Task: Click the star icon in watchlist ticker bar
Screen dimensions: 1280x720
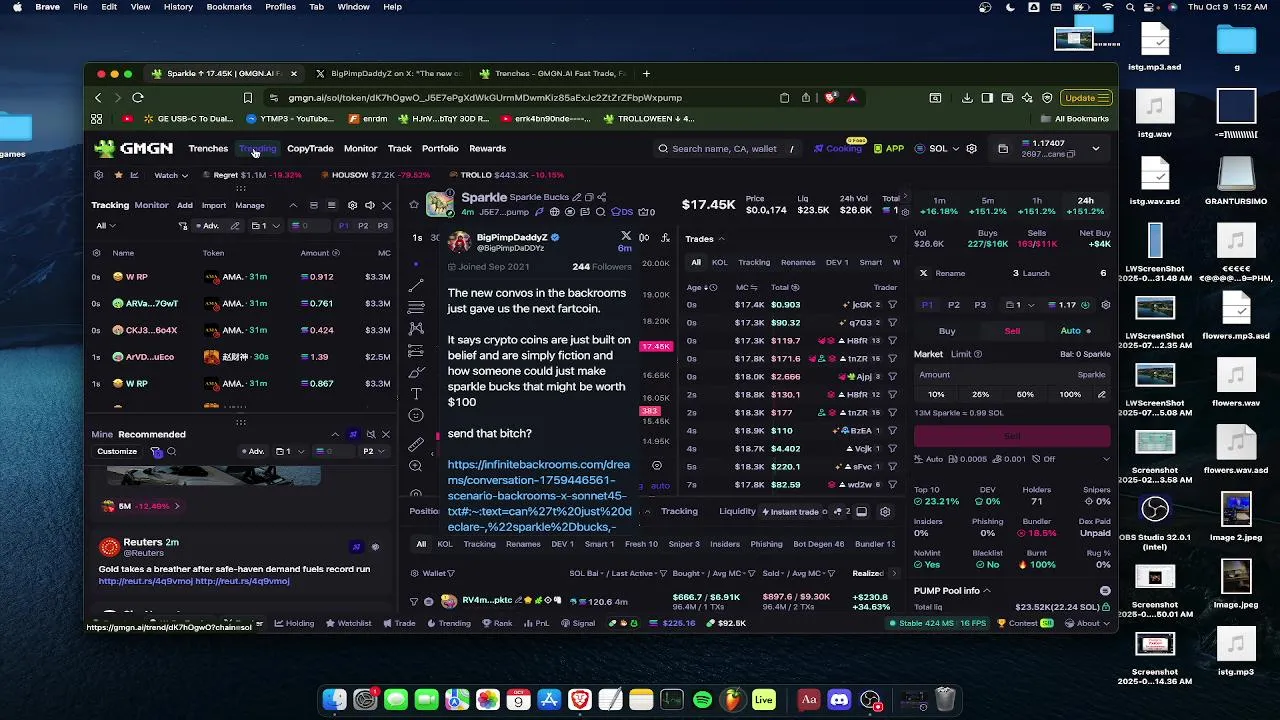Action: pos(118,175)
